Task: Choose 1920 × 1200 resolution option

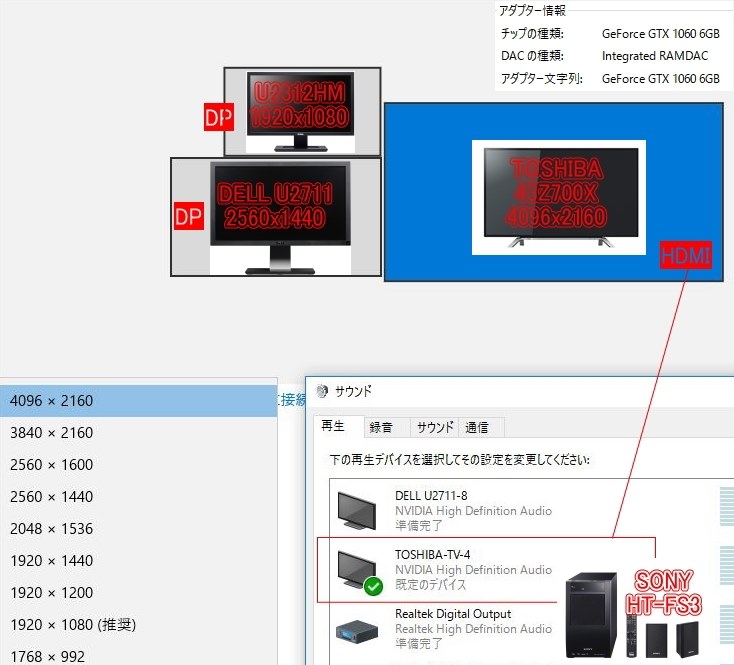Action: coord(139,593)
